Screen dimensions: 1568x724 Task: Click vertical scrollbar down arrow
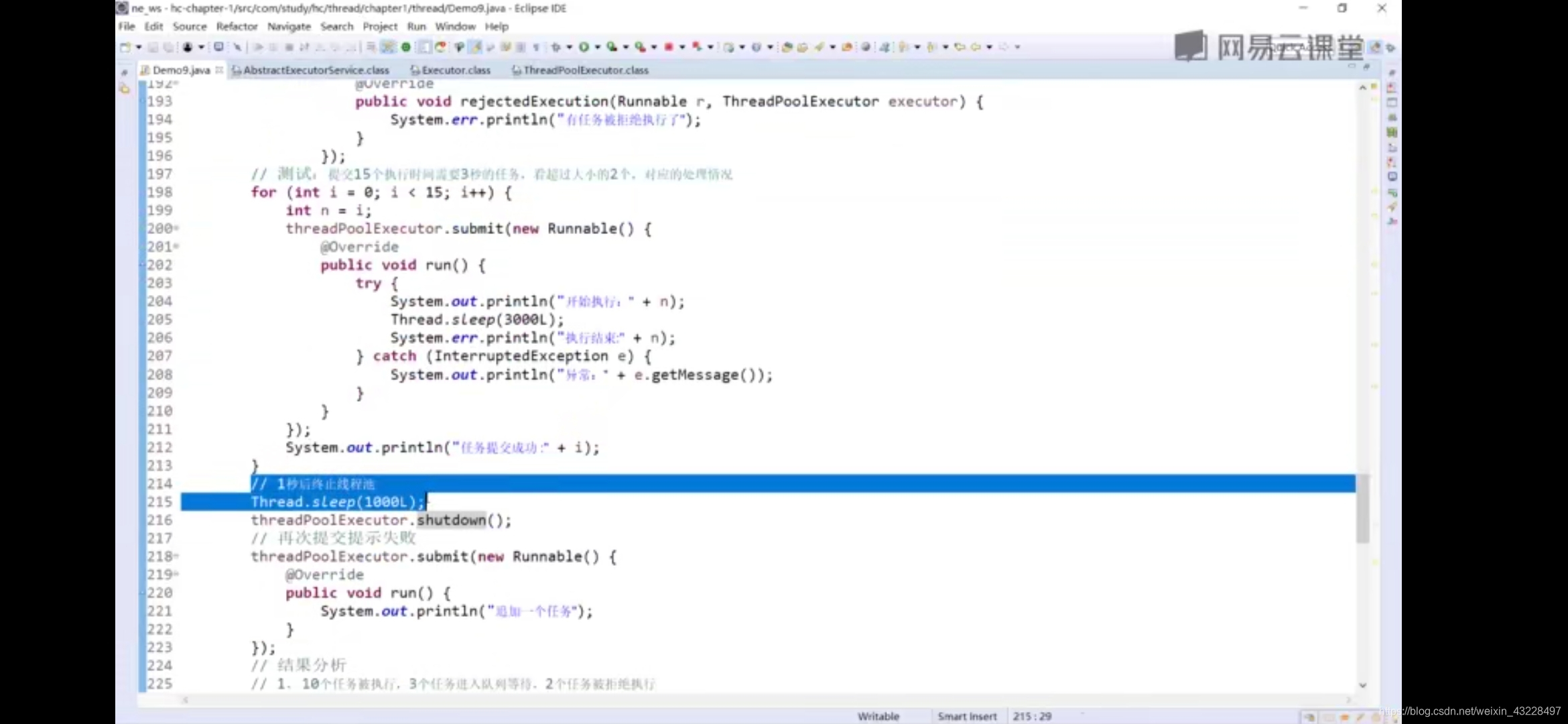[1363, 685]
